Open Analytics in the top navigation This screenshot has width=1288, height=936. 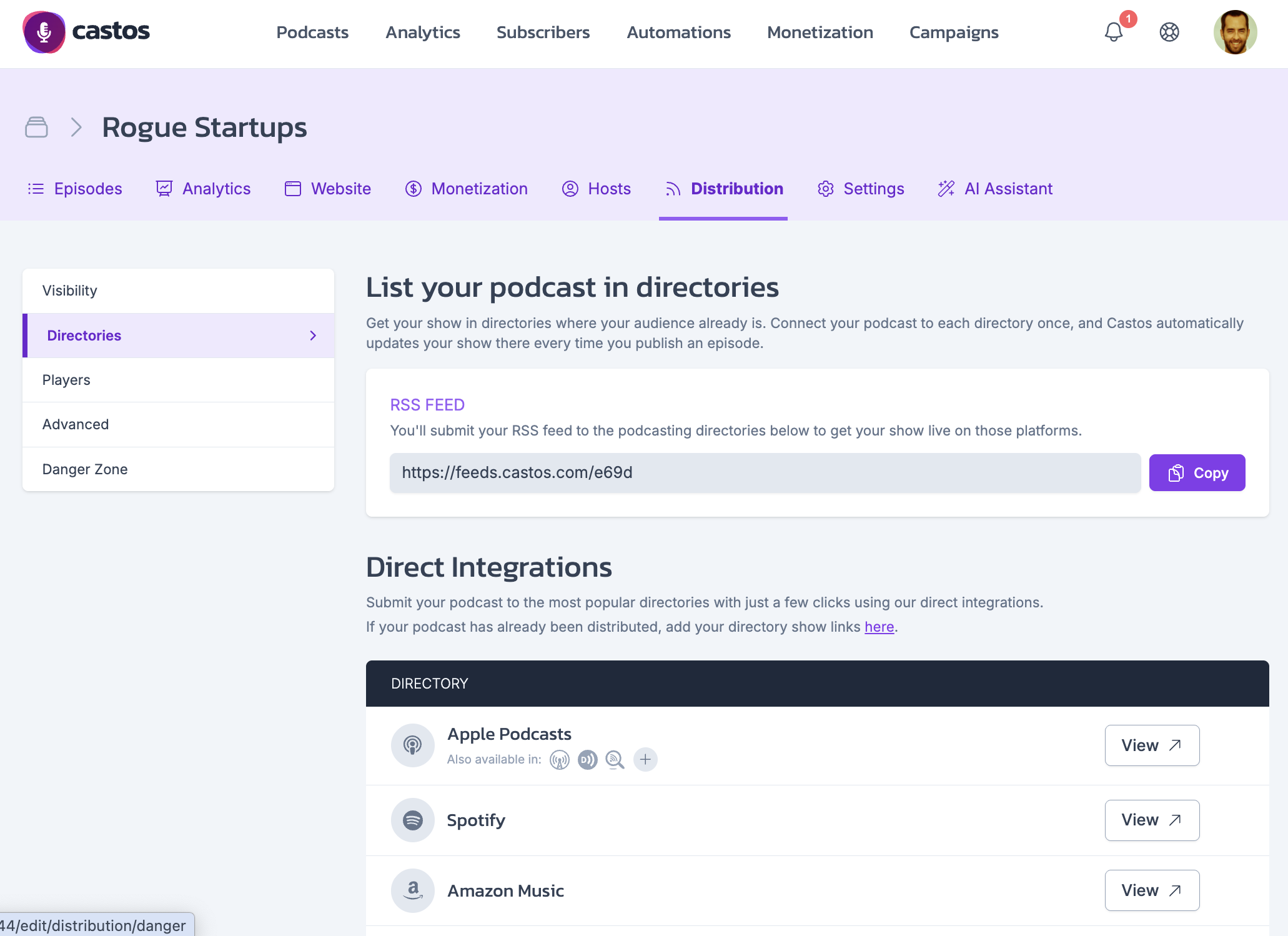click(423, 32)
